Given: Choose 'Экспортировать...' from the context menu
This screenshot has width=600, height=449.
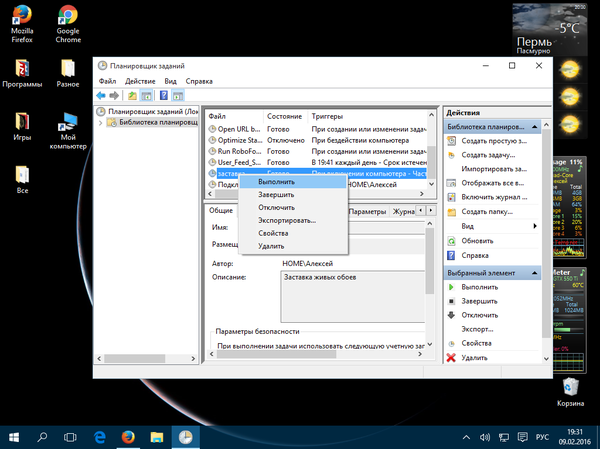Looking at the screenshot, I should (x=286, y=220).
